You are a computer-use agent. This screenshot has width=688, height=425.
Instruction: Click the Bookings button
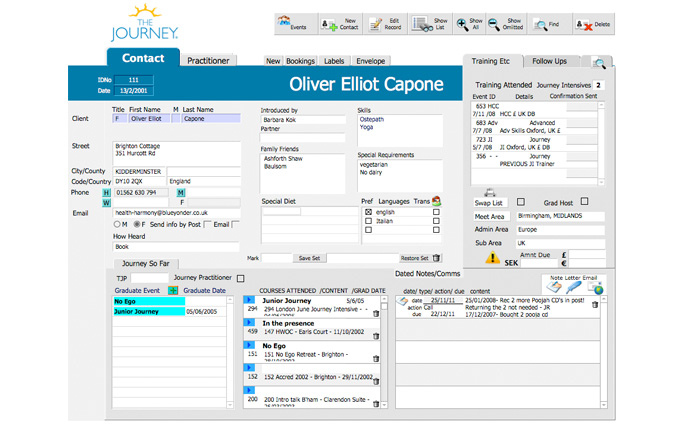point(301,61)
